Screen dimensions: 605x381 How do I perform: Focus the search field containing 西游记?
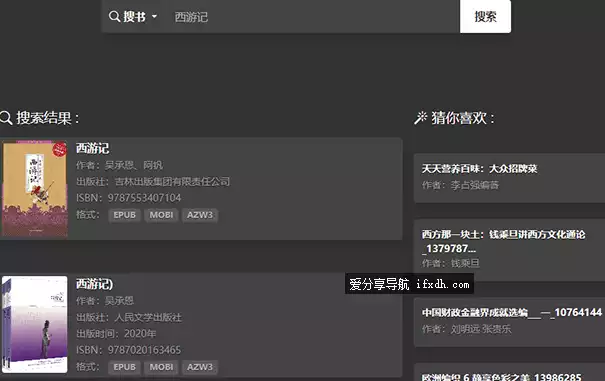coord(313,17)
